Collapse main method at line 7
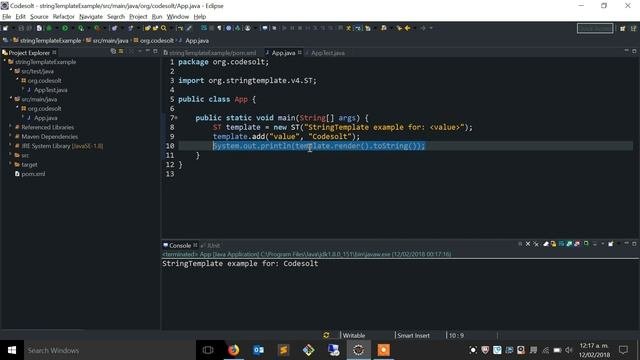The height and width of the screenshot is (360, 640). [x=176, y=118]
